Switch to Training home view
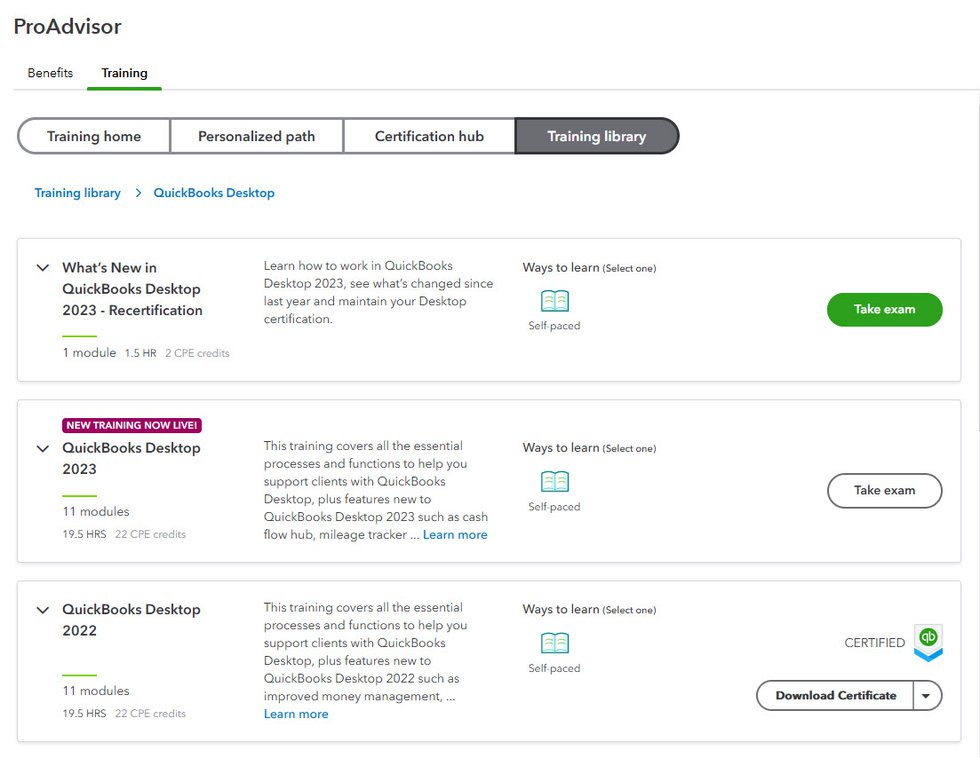 coord(94,136)
